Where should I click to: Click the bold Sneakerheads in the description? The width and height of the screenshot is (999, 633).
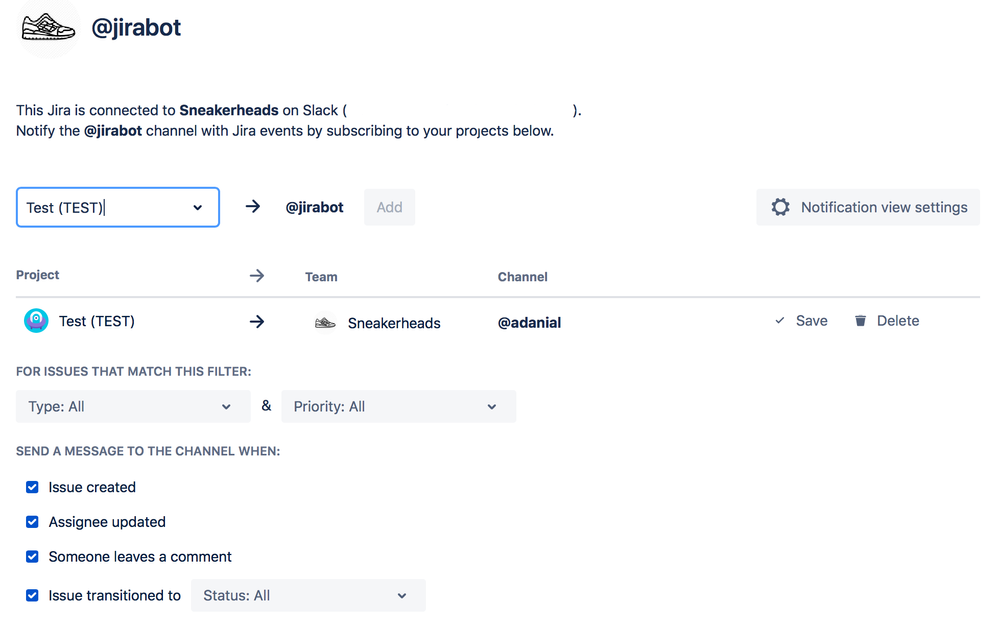click(x=229, y=110)
